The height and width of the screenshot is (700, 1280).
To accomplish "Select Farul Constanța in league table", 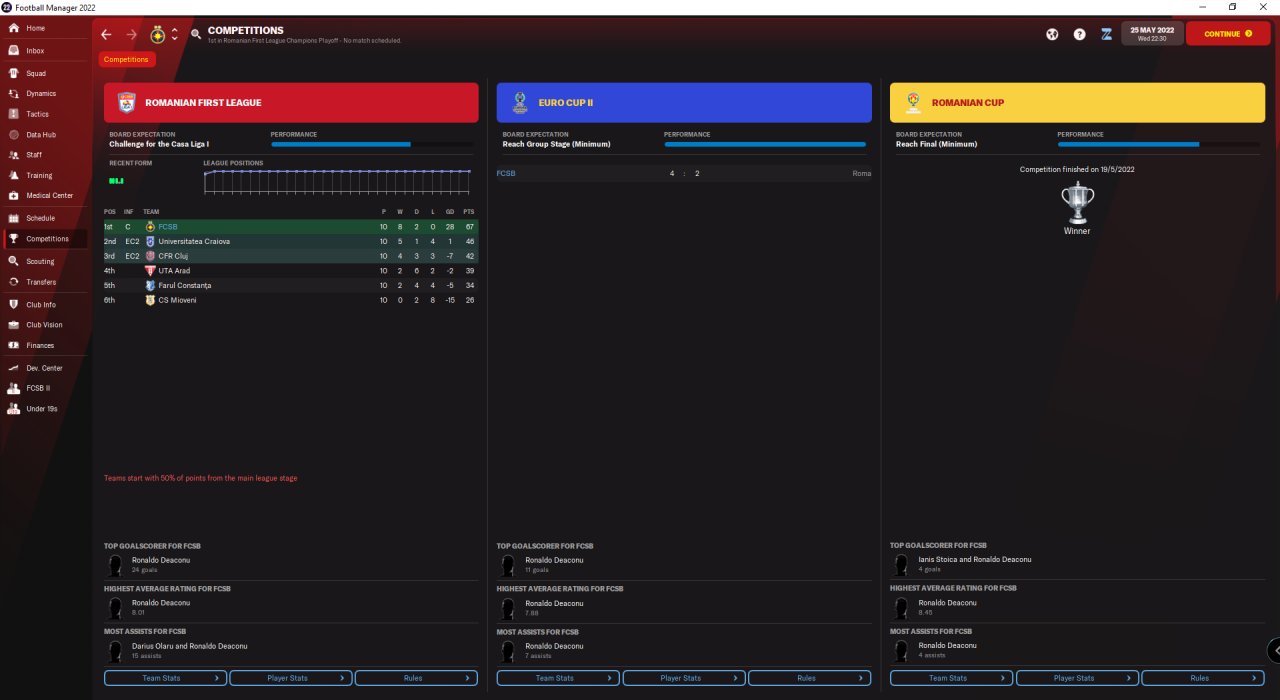I will [x=291, y=285].
